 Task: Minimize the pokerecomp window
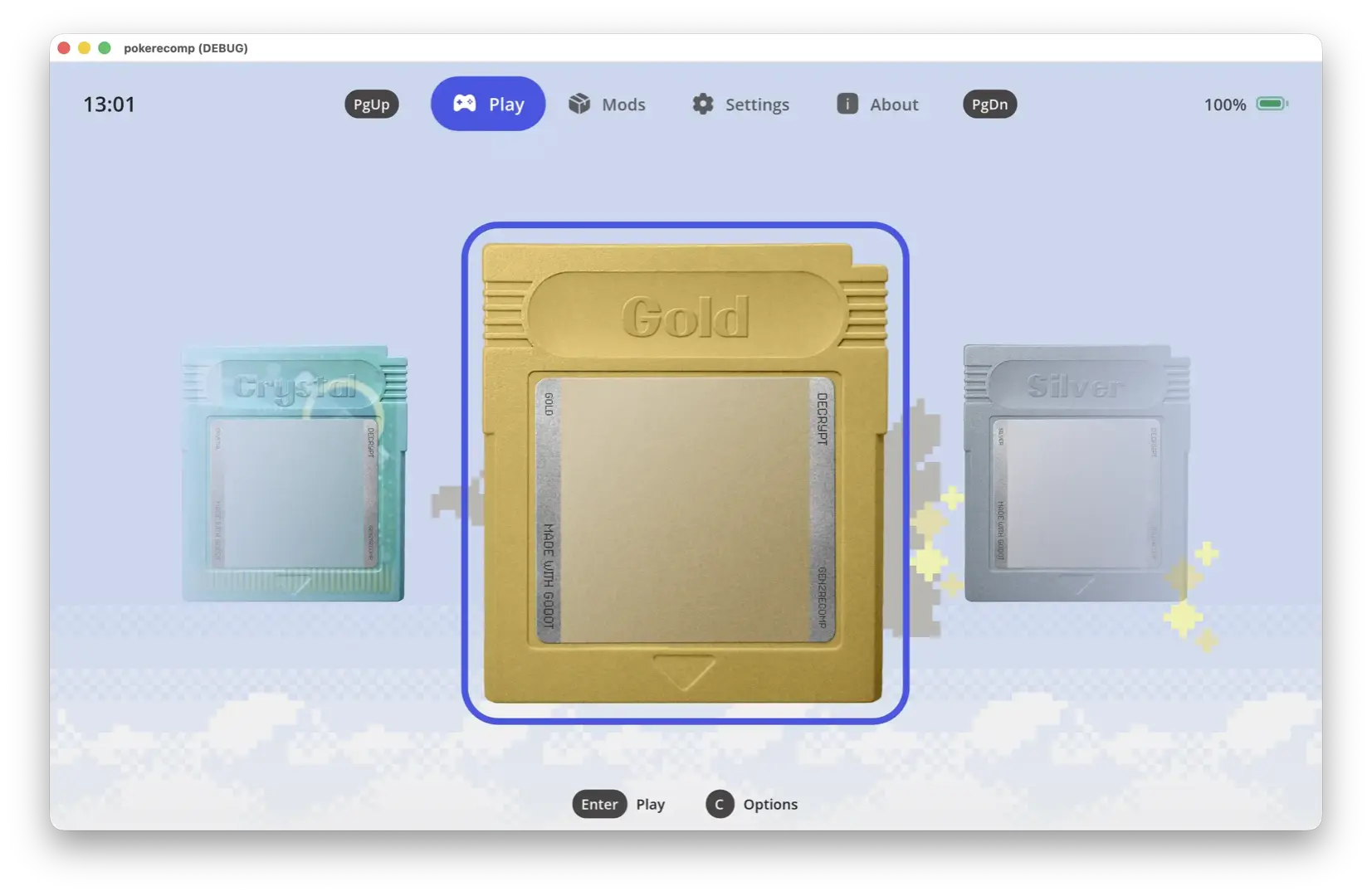[84, 48]
